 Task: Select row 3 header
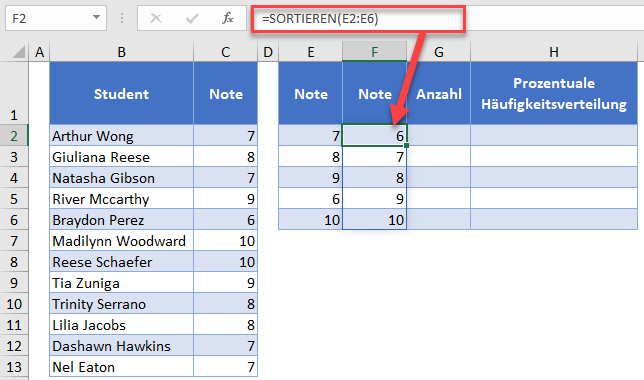pyautogui.click(x=14, y=157)
